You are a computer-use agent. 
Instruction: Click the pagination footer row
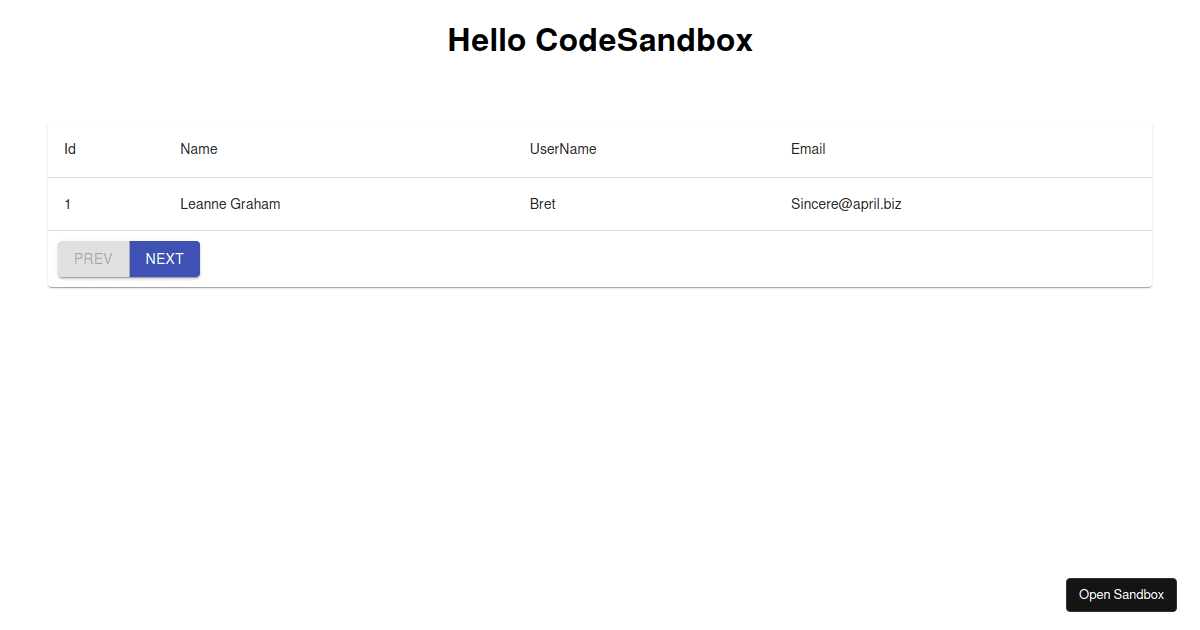pyautogui.click(x=600, y=258)
